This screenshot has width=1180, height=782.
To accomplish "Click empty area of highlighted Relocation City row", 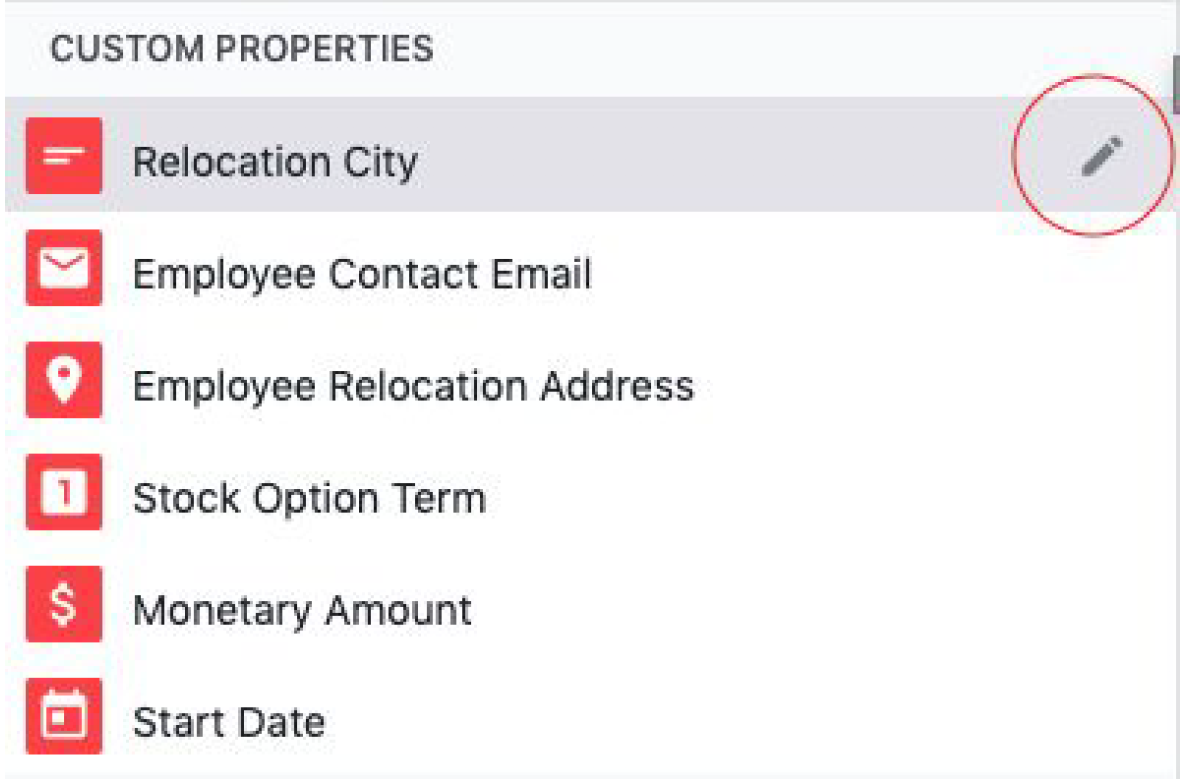I will pyautogui.click(x=715, y=155).
